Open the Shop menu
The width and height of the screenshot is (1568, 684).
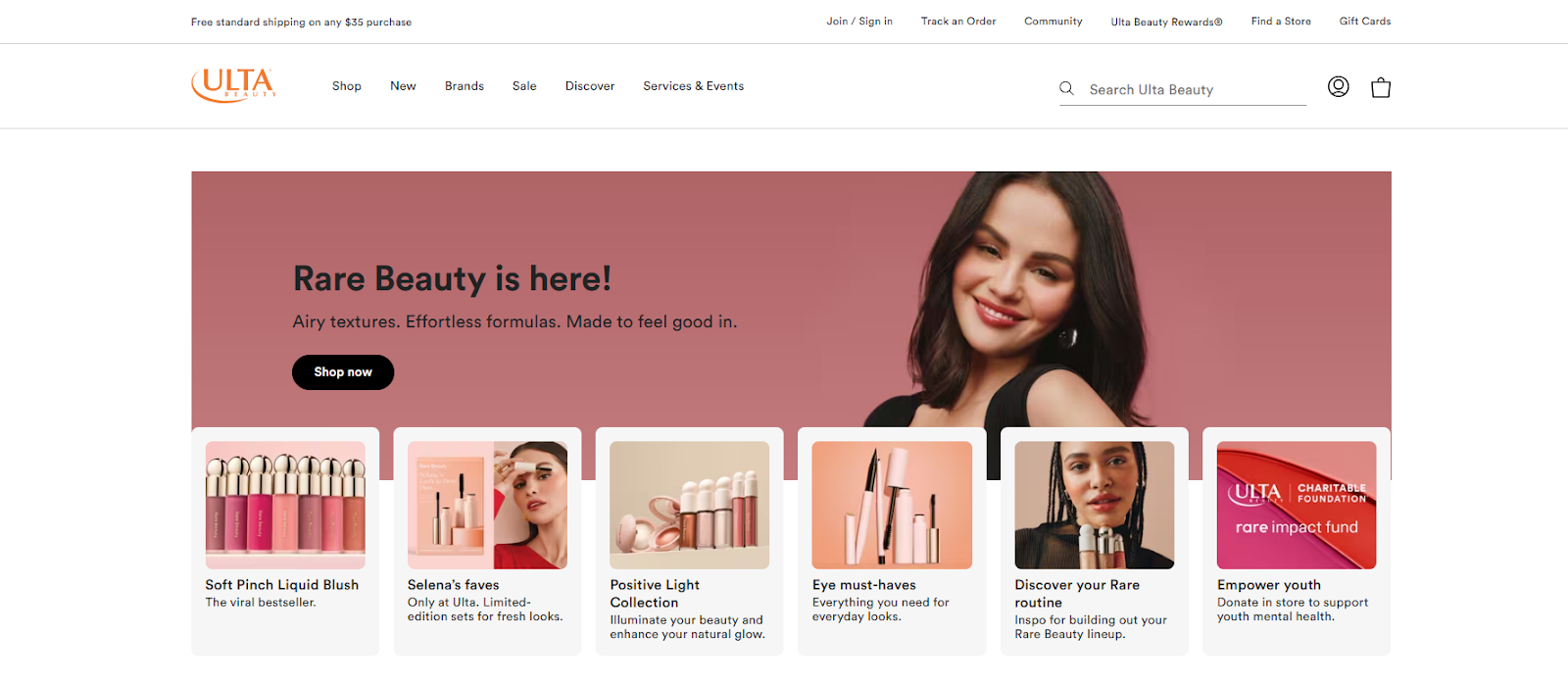(x=347, y=86)
